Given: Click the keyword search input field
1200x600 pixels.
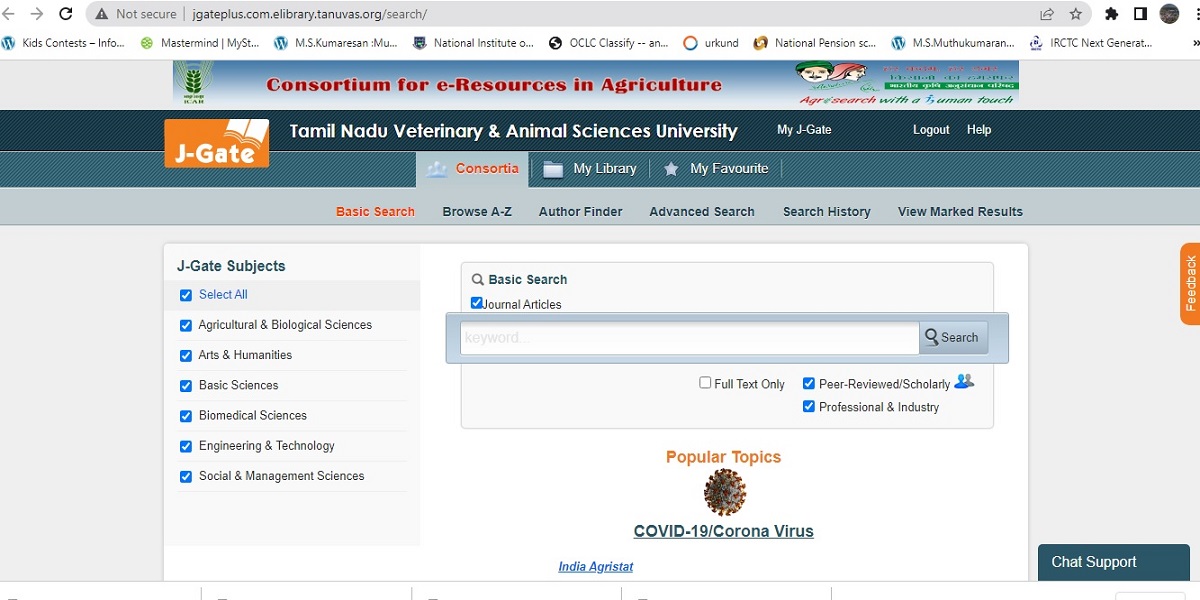Looking at the screenshot, I should pyautogui.click(x=689, y=338).
